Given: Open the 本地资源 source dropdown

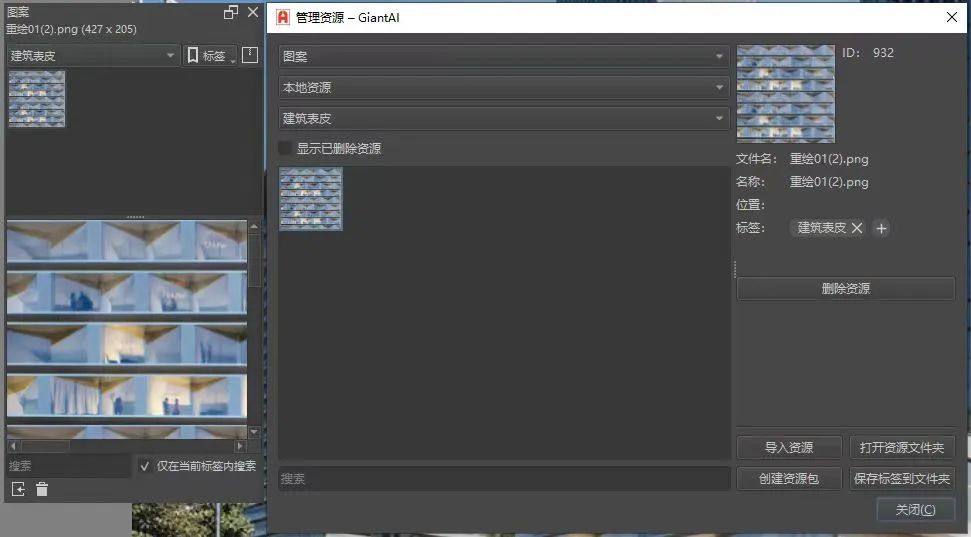Looking at the screenshot, I should pos(502,87).
